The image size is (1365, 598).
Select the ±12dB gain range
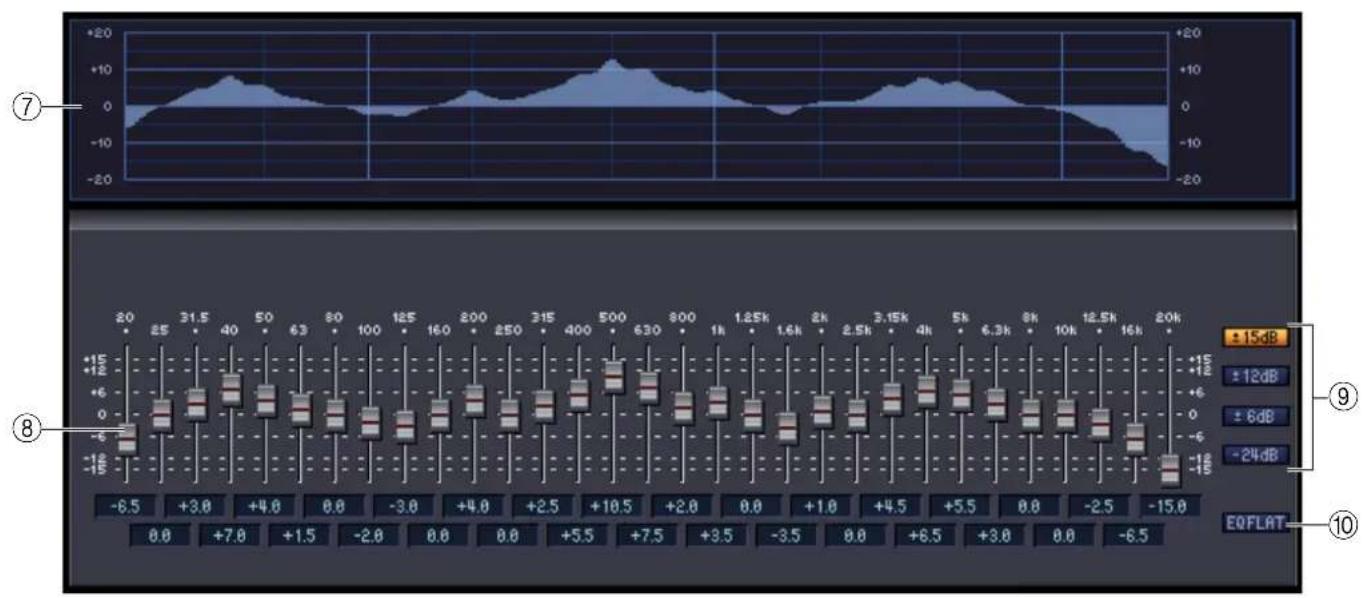tap(1254, 376)
